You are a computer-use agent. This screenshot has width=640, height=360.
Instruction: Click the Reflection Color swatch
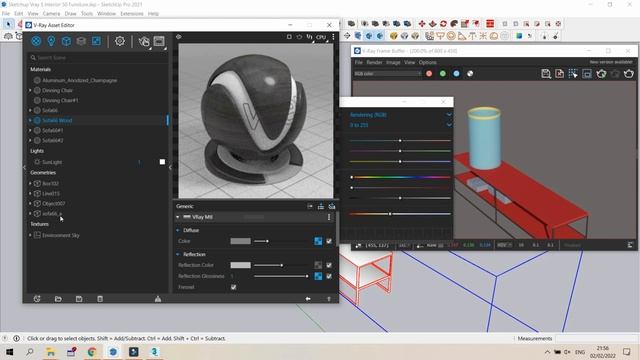[x=240, y=265]
